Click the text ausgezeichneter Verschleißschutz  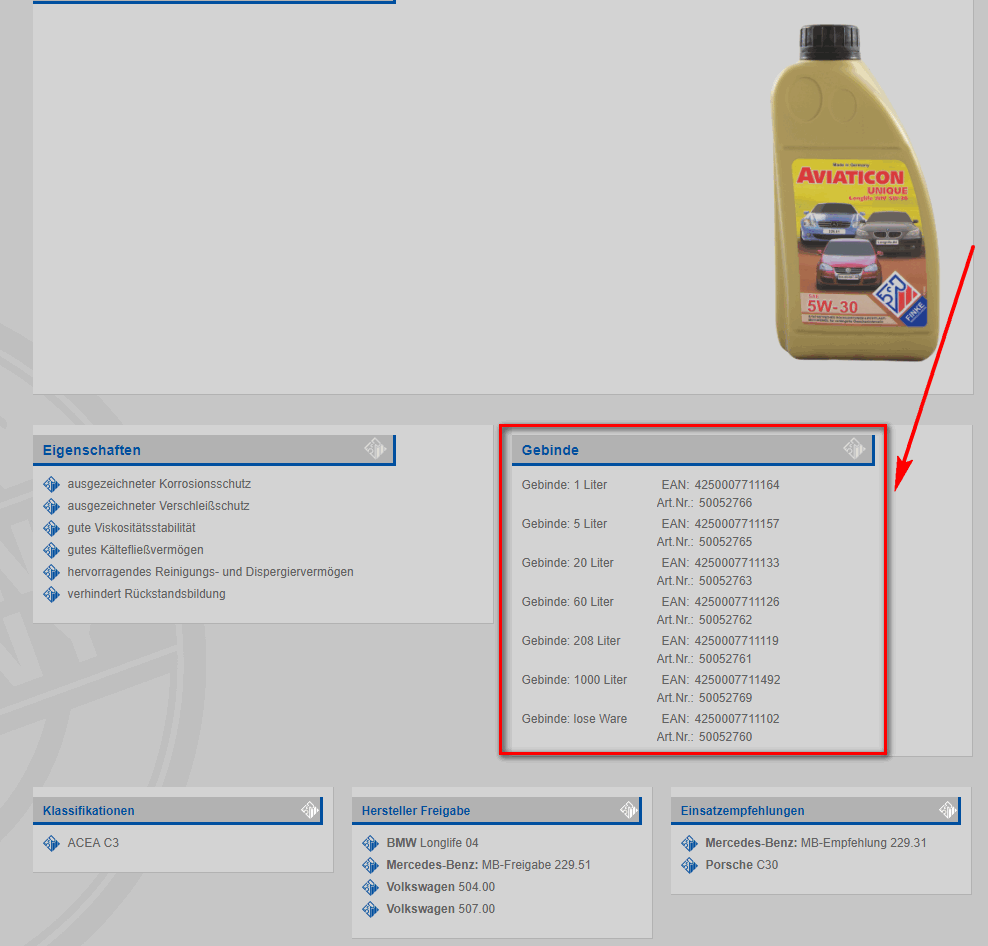(x=158, y=505)
